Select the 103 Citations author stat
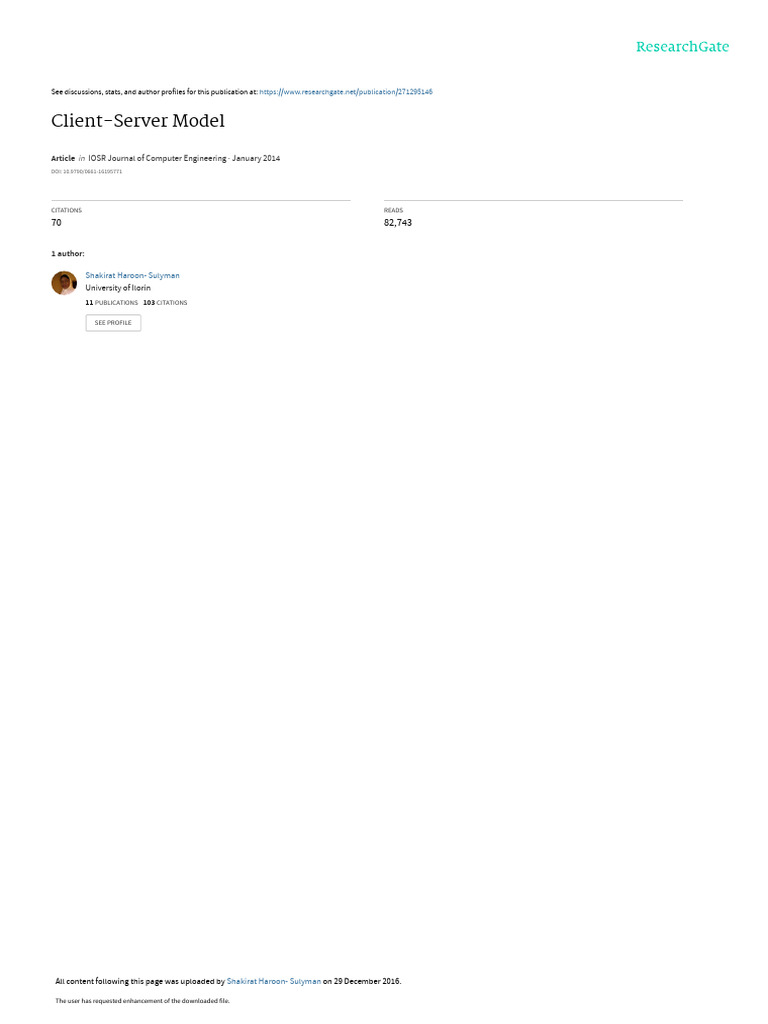768x1024 pixels. 165,303
